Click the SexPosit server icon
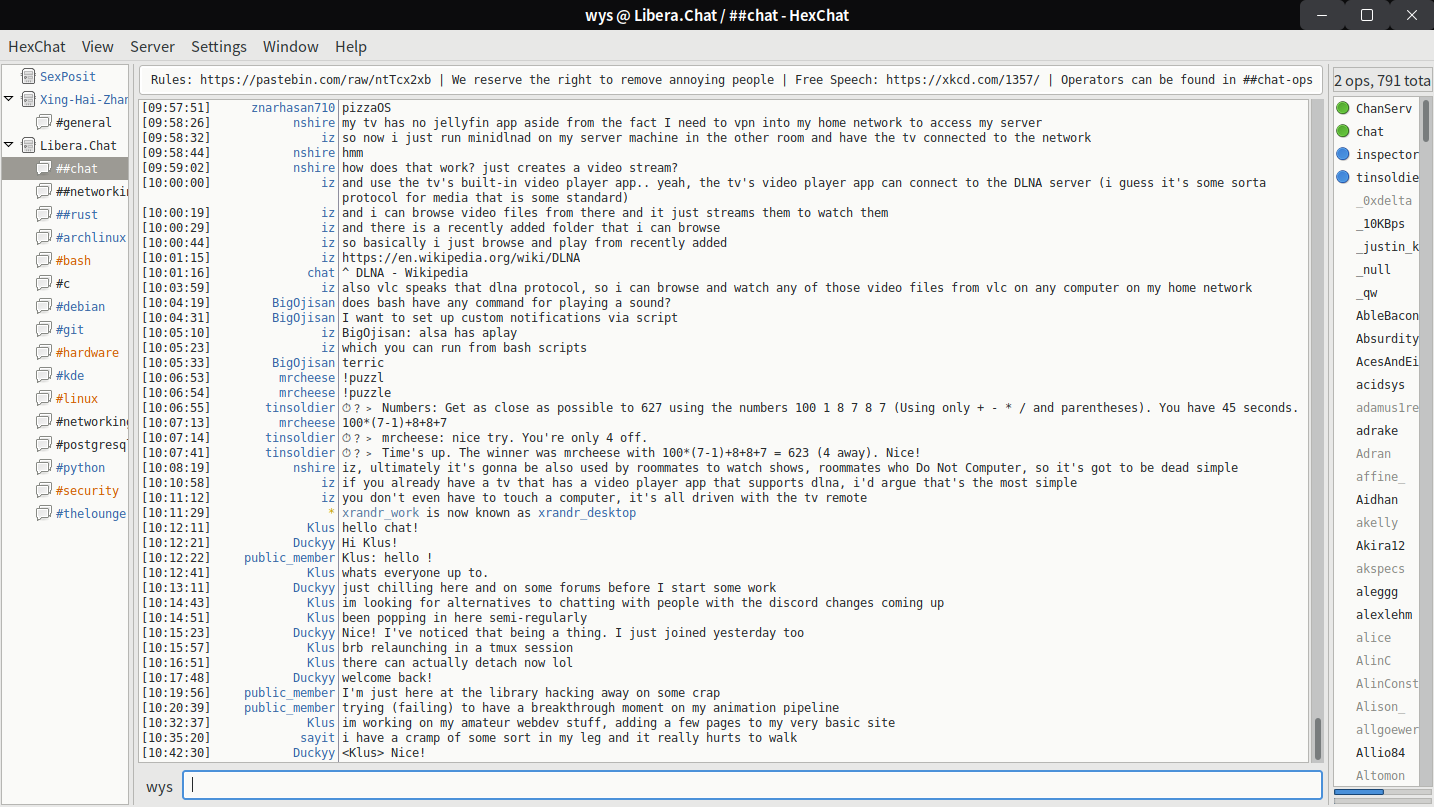The height and width of the screenshot is (807, 1434). point(26,76)
